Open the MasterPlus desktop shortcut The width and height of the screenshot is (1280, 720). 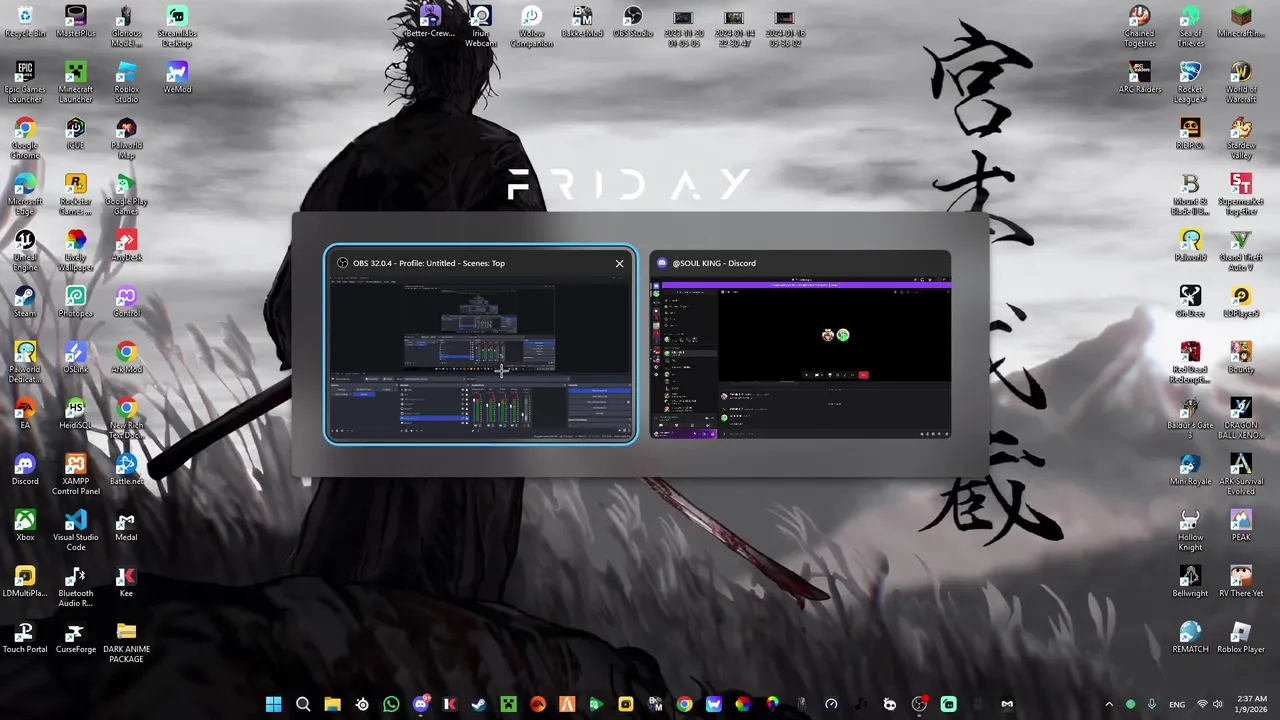click(75, 23)
